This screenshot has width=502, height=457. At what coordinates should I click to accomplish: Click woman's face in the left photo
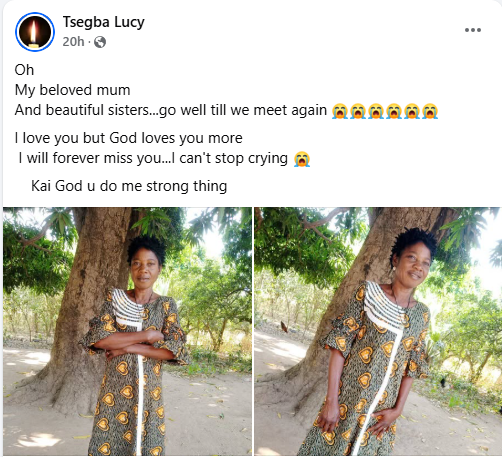click(x=144, y=269)
